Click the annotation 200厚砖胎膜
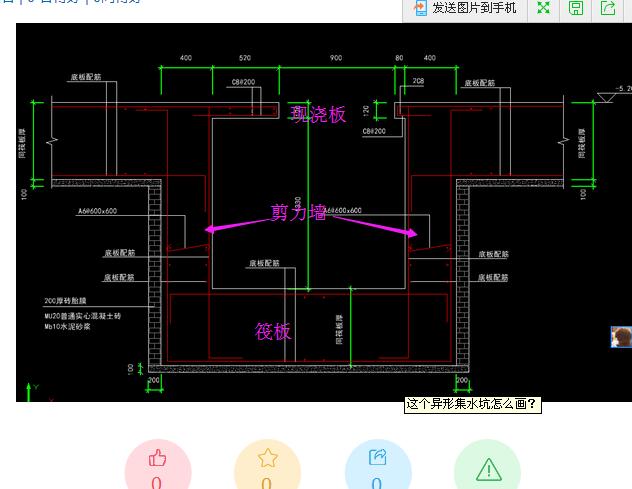632x489 pixels. [x=65, y=301]
